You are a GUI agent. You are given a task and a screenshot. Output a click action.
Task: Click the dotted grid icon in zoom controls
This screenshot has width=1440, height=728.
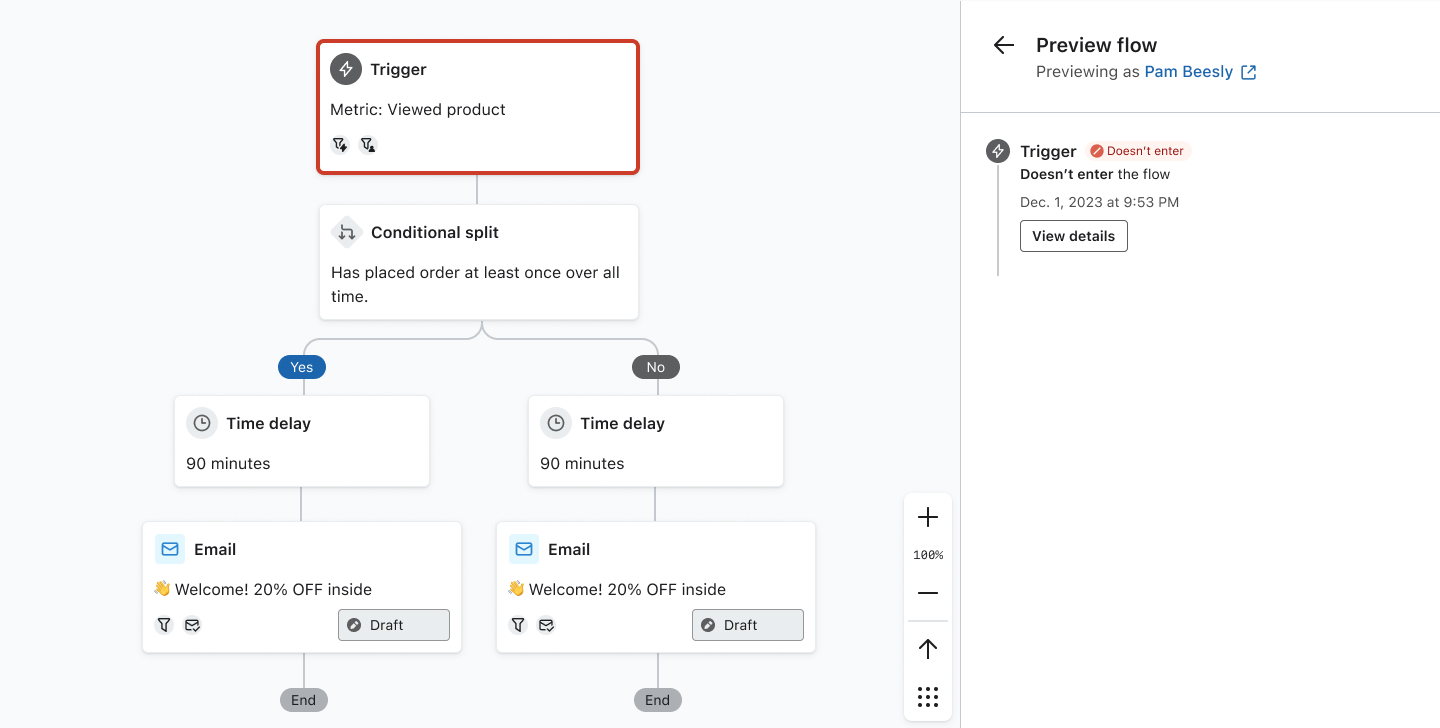928,697
